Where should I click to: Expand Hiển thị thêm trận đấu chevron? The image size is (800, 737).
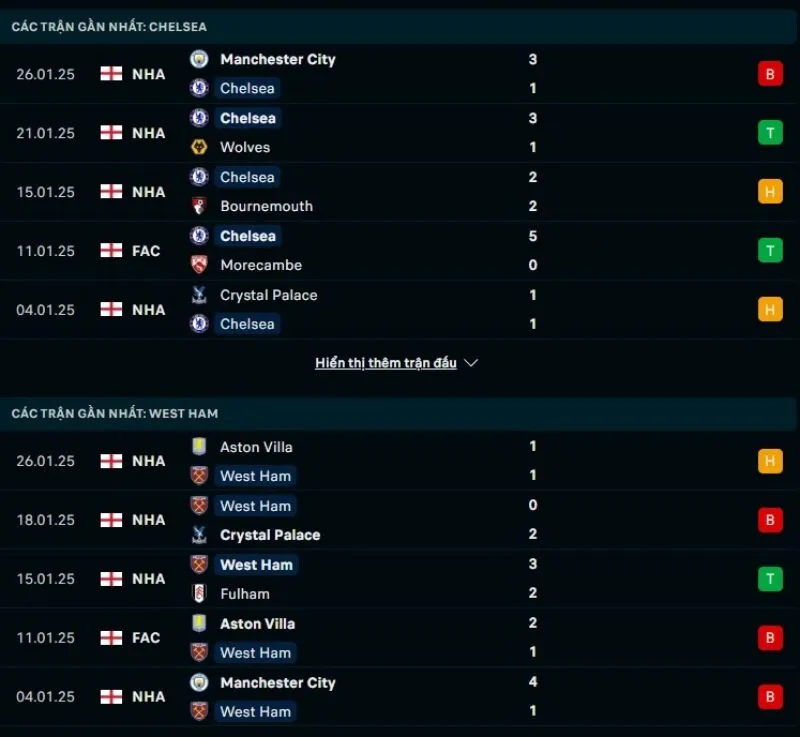470,363
